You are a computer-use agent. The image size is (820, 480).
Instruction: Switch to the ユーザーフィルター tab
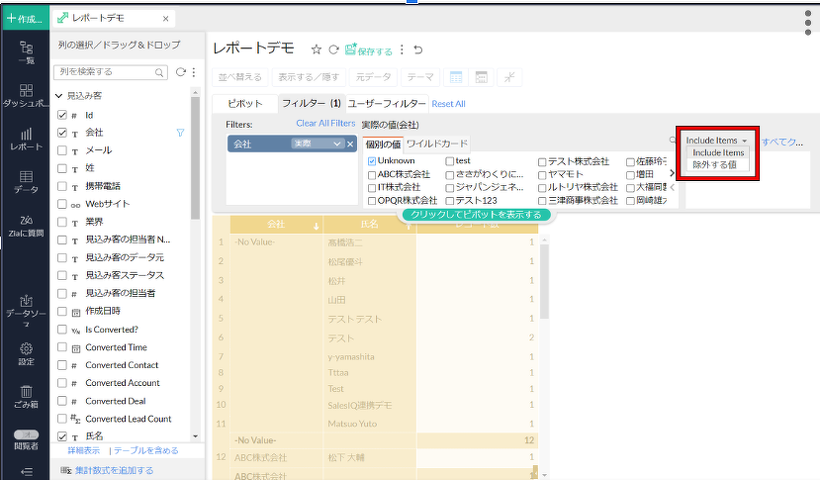click(387, 103)
